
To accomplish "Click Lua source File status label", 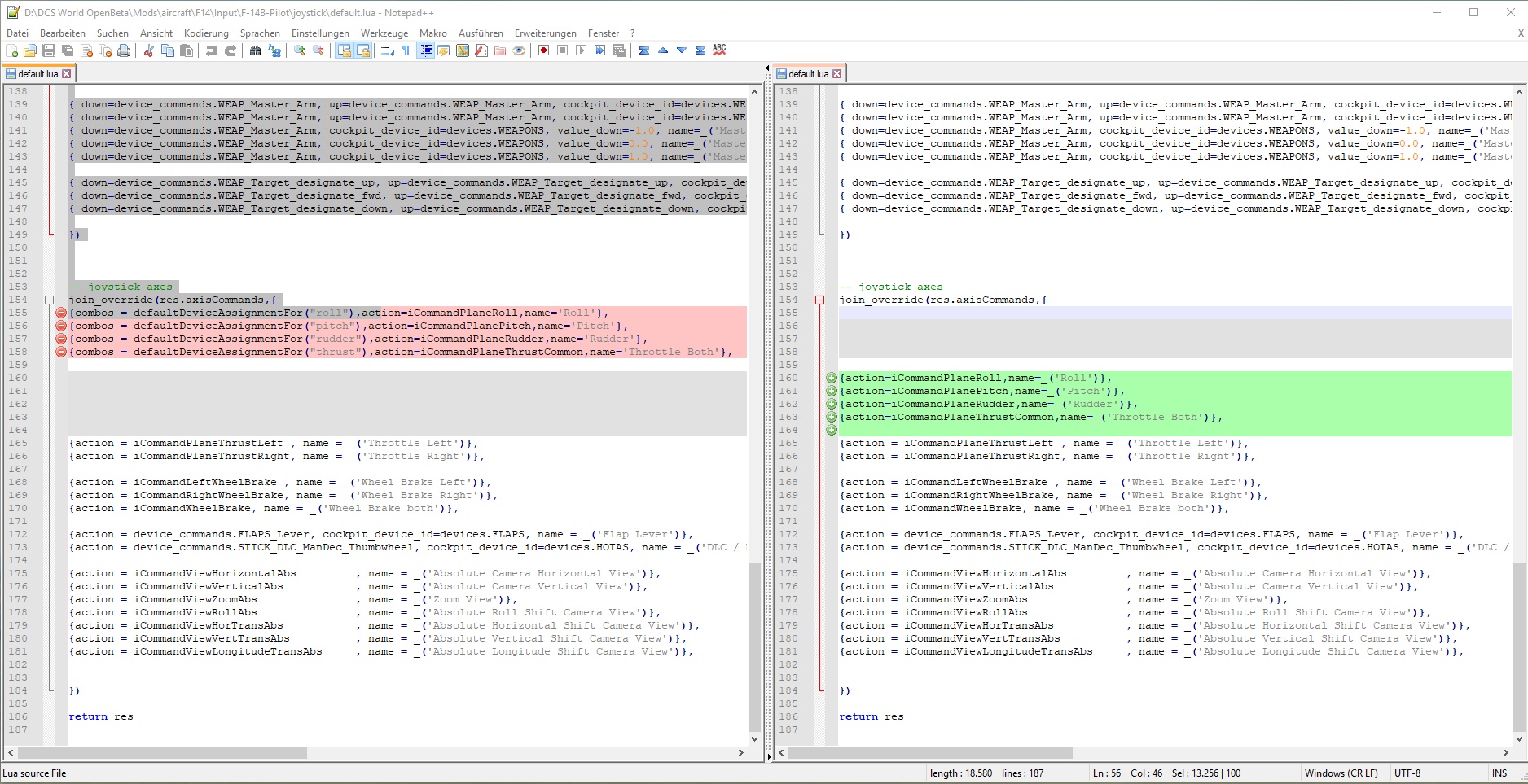I will [35, 773].
